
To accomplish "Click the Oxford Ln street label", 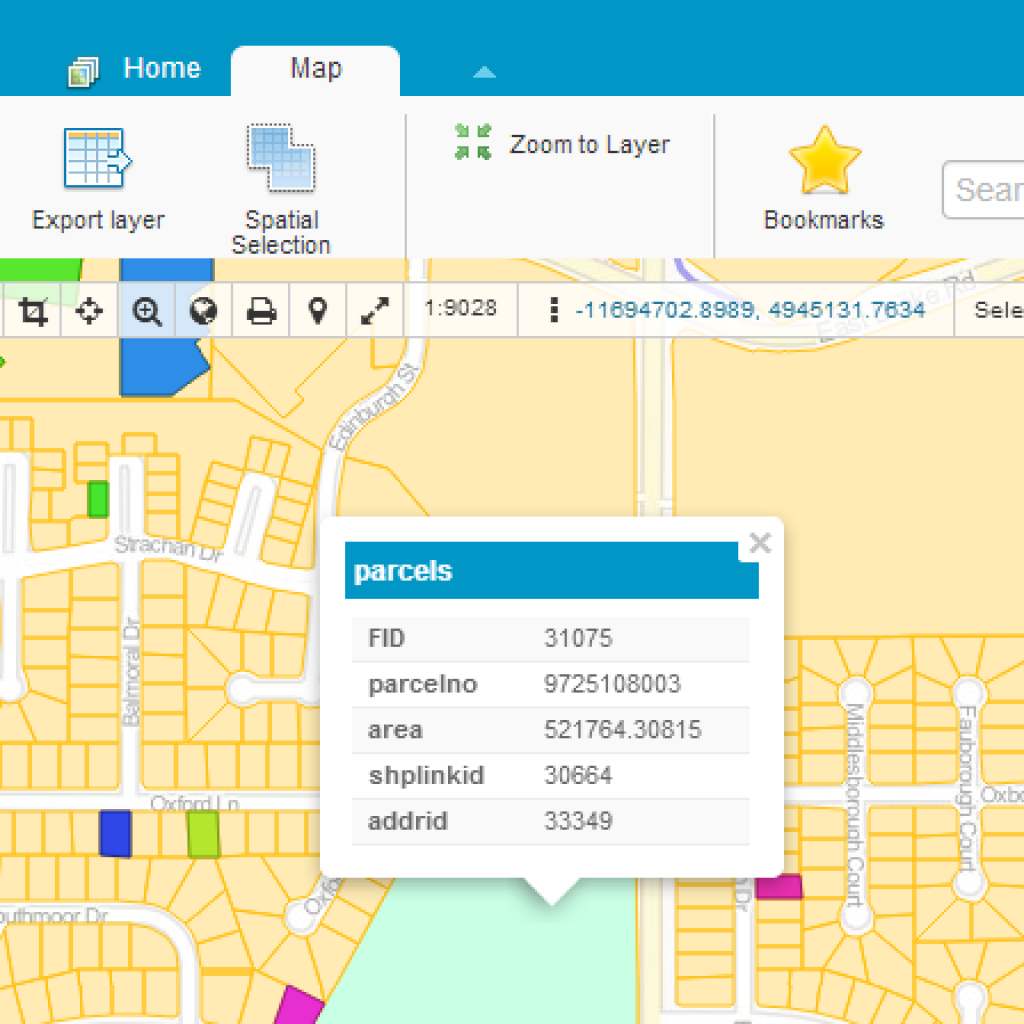I will coord(195,803).
